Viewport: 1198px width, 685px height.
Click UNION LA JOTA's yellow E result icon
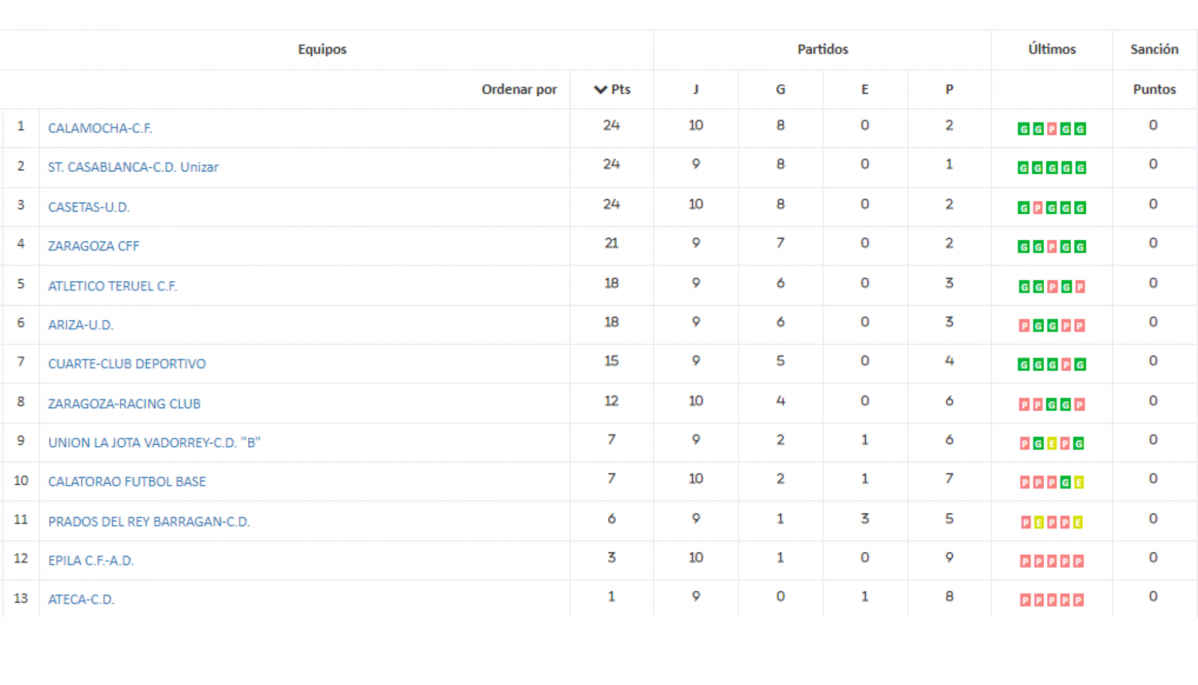coord(1052,444)
